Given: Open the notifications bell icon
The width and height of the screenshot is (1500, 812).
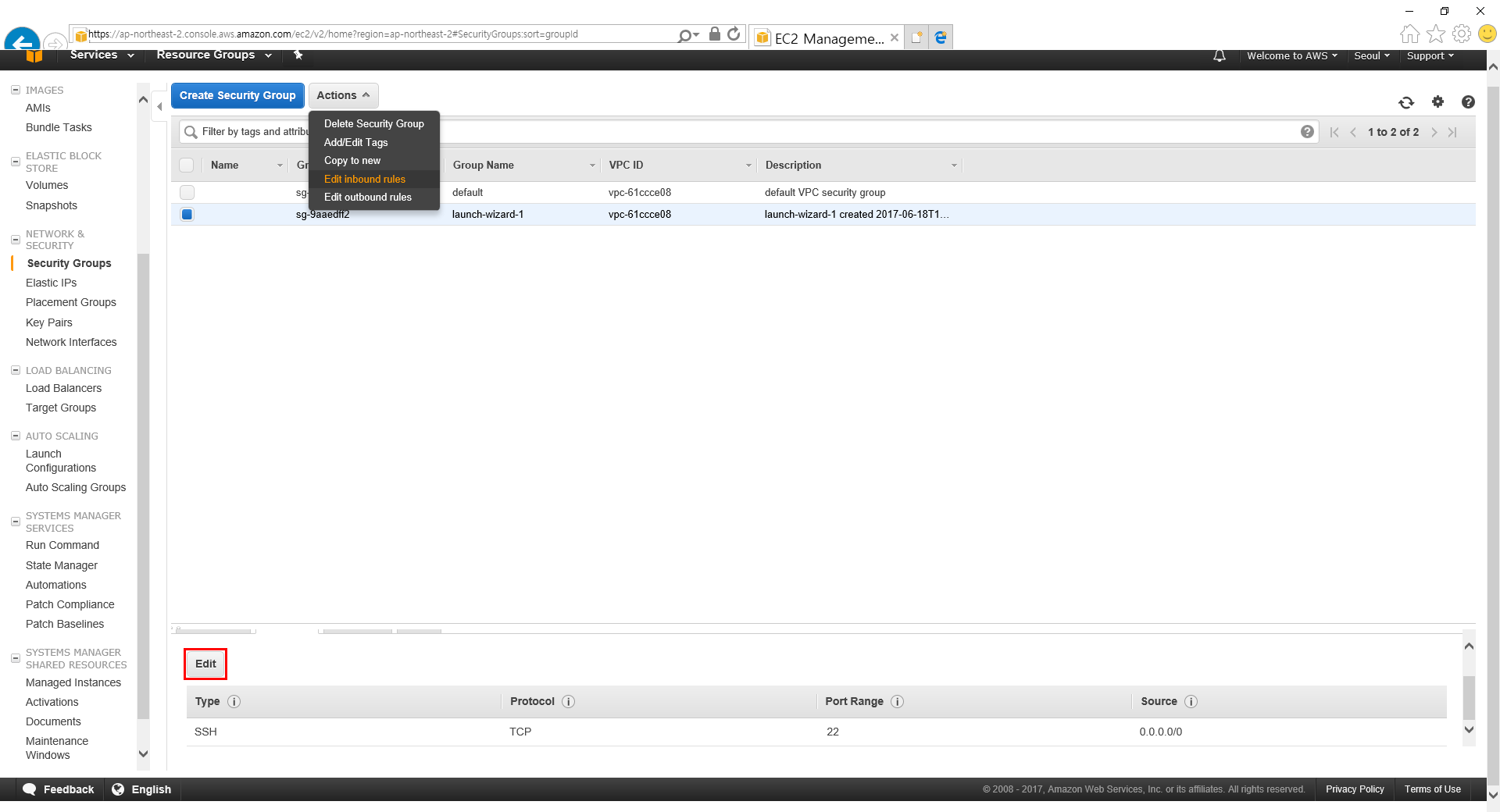Looking at the screenshot, I should click(x=1220, y=56).
